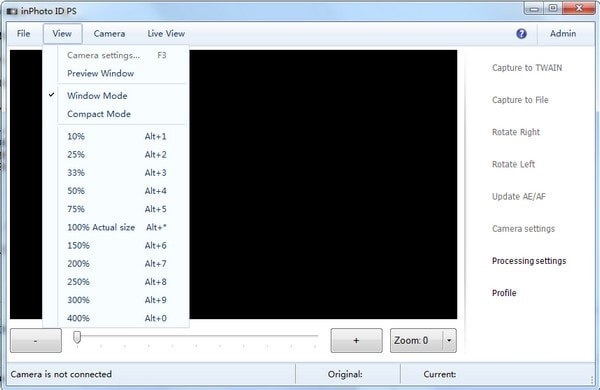600x390 pixels.
Task: Click the black live preview area
Action: [323, 184]
